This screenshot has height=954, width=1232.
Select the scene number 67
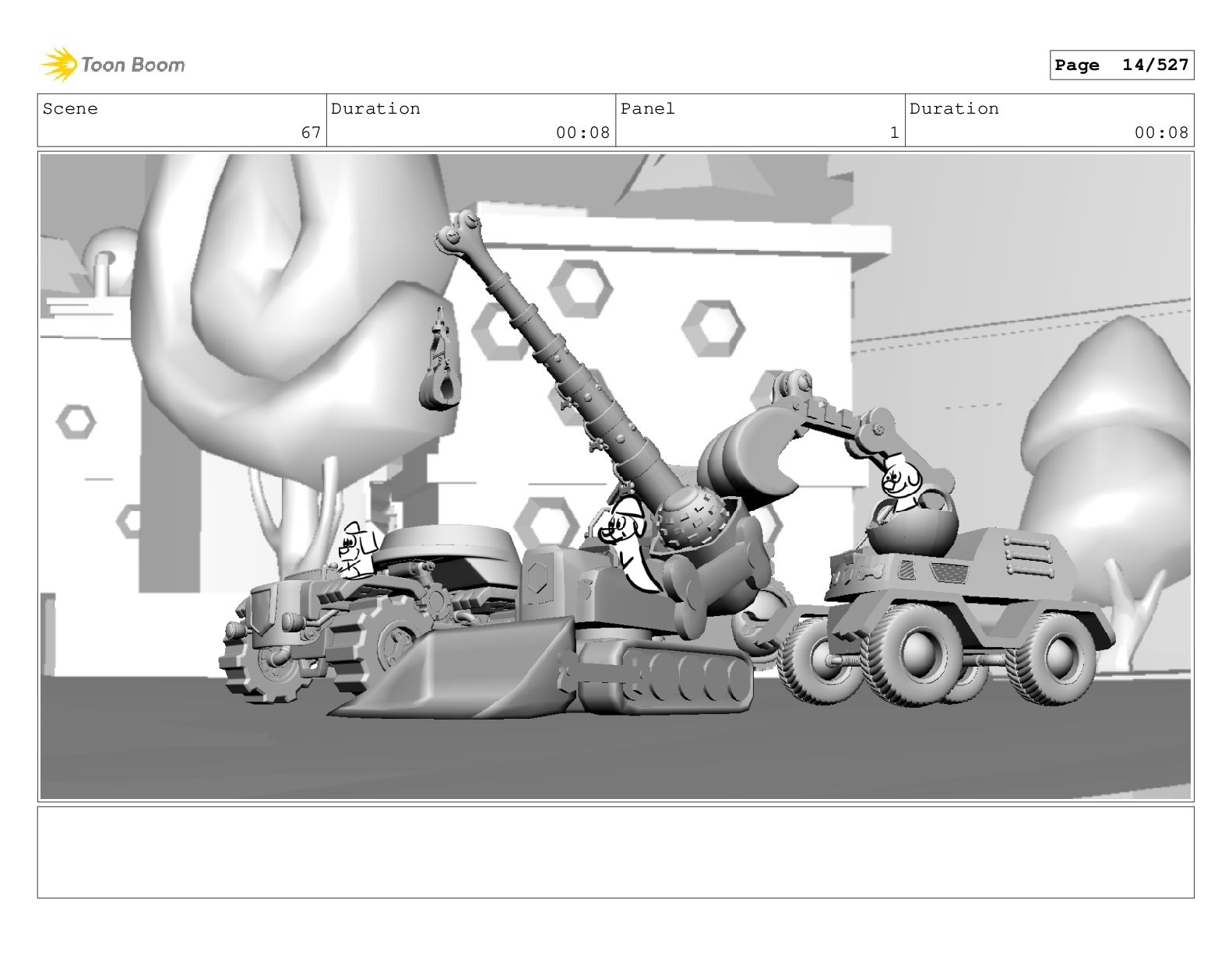click(311, 132)
